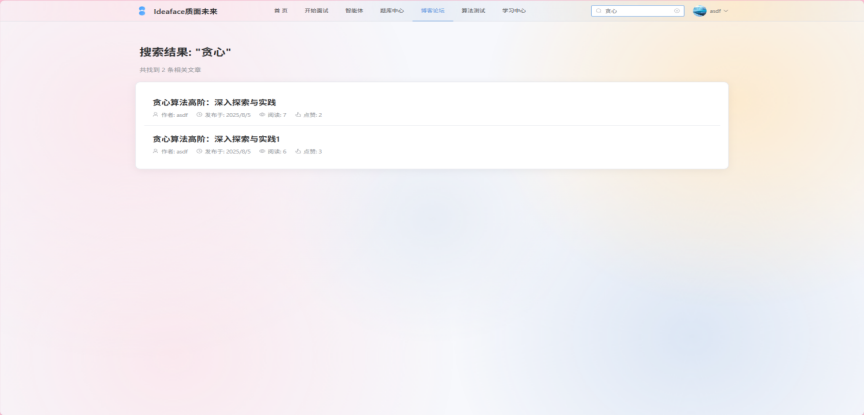Click clock icon of first article
The image size is (864, 416).
click(x=199, y=115)
